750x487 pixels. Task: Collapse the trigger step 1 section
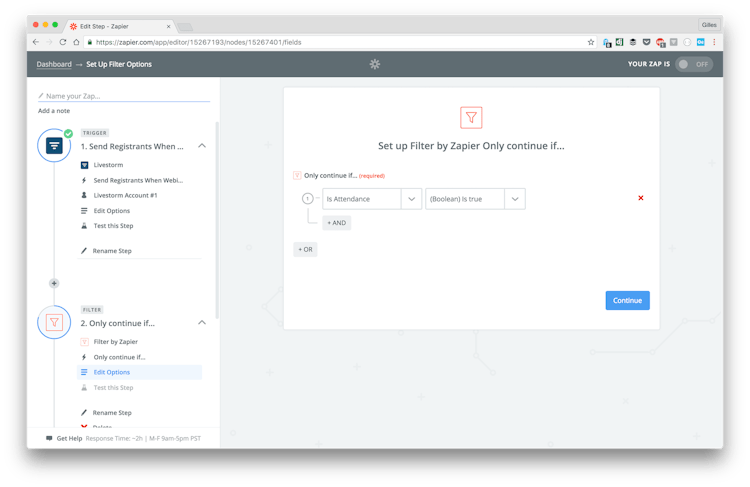[x=202, y=146]
